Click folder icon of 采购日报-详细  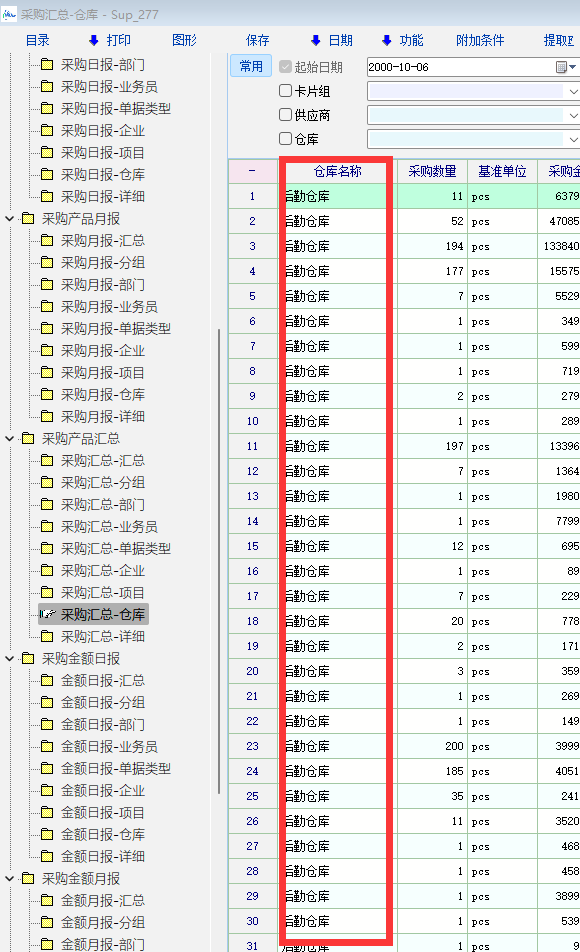[47, 196]
